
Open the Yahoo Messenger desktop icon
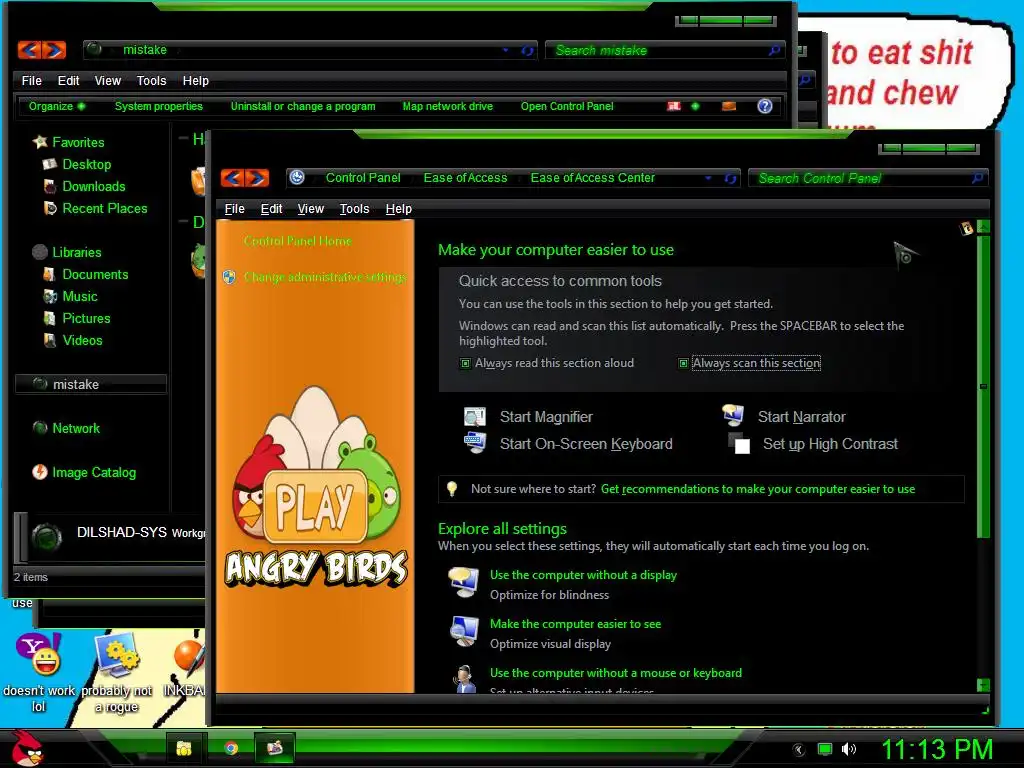click(x=39, y=654)
